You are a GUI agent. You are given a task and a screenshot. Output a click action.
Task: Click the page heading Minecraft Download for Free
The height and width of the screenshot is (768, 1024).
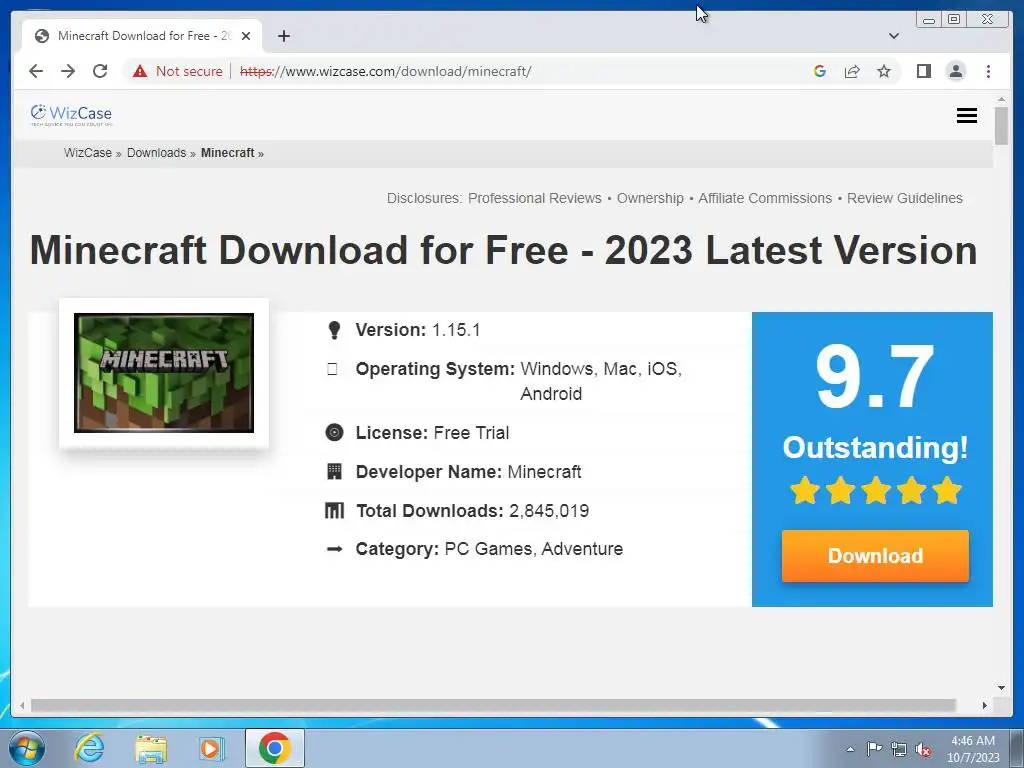[503, 250]
